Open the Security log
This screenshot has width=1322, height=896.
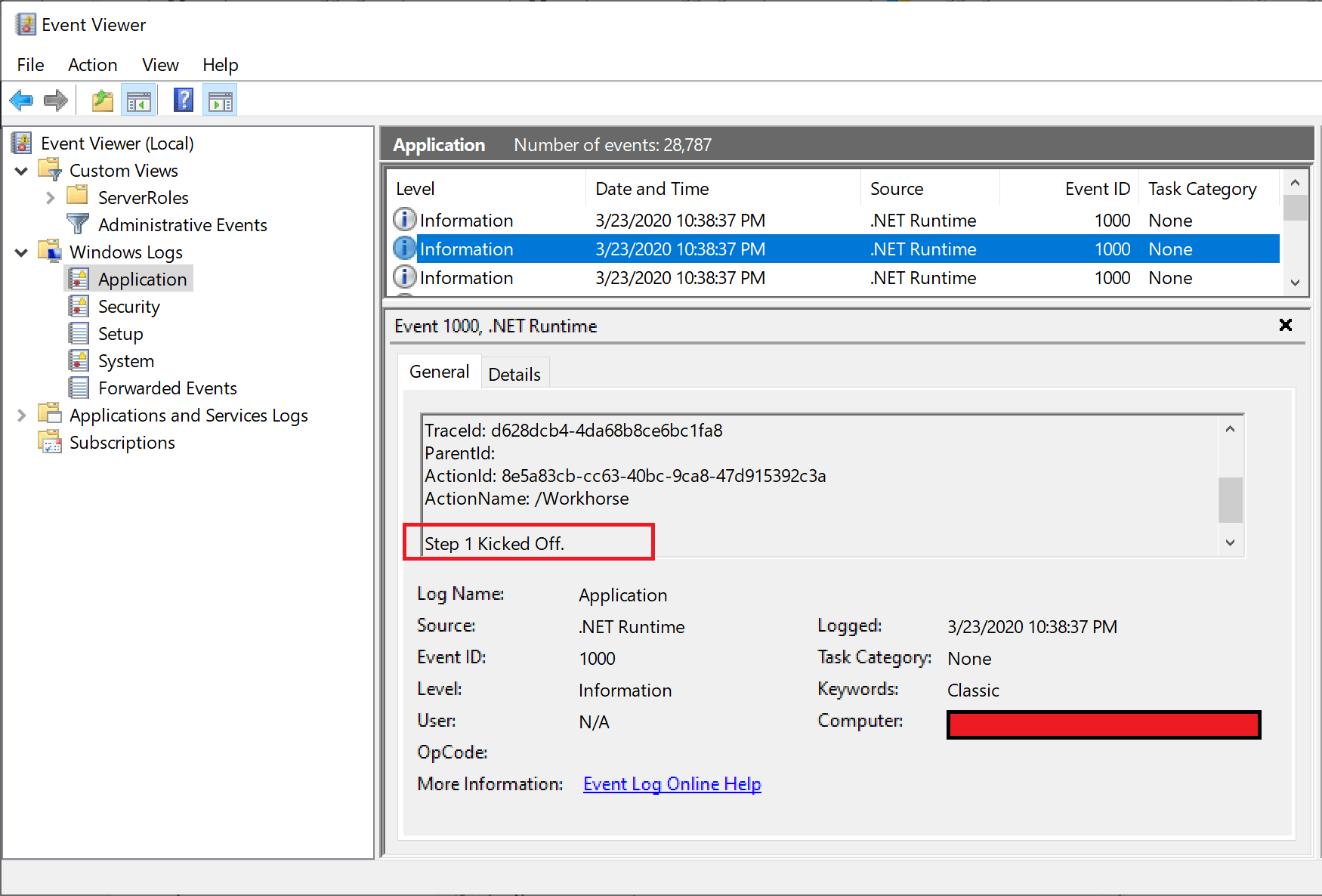(129, 307)
